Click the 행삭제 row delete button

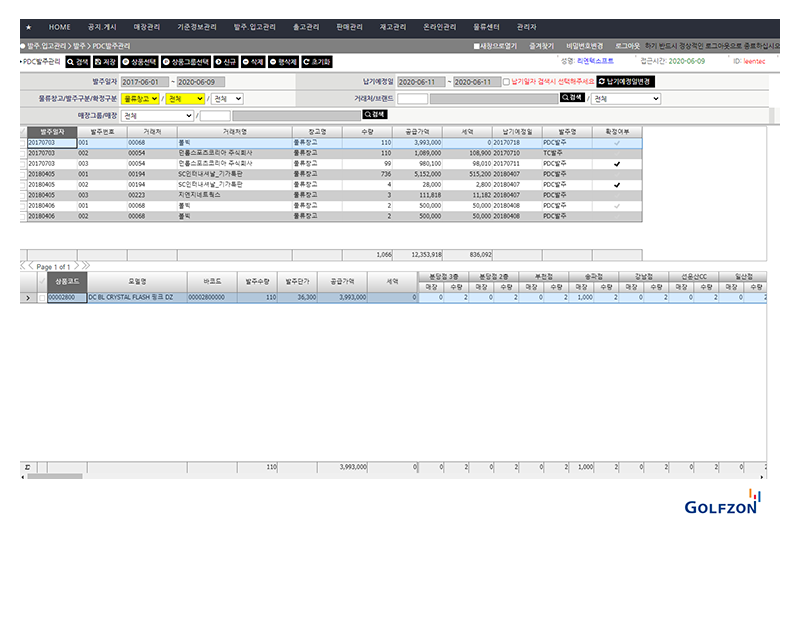tap(283, 61)
